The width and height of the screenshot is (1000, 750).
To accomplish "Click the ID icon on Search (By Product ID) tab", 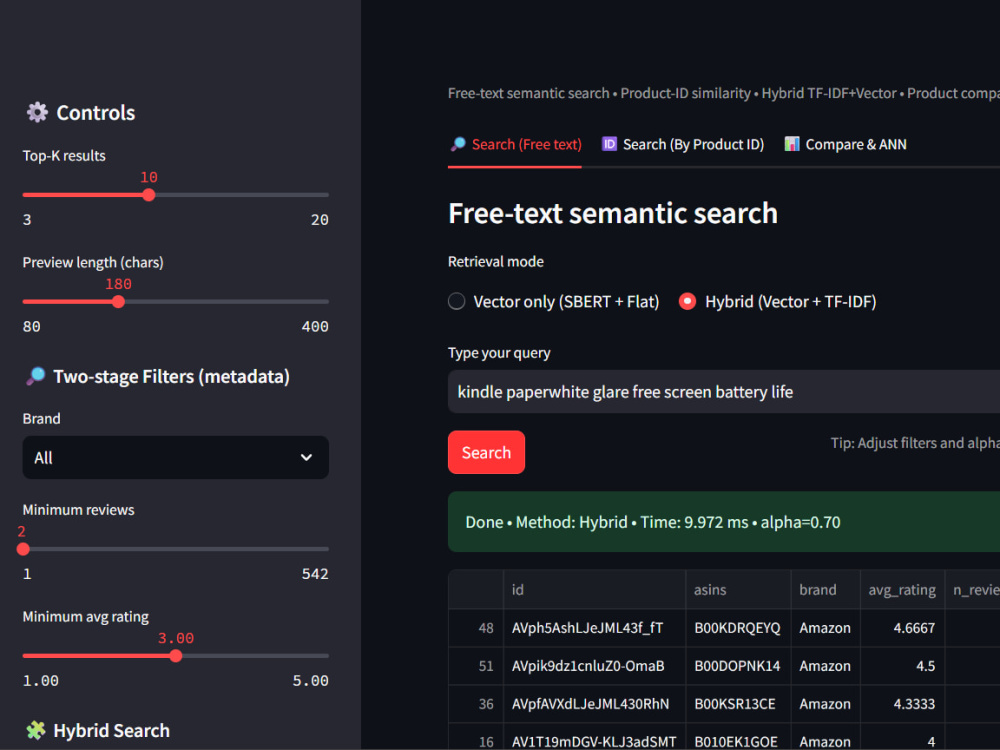I will [609, 144].
